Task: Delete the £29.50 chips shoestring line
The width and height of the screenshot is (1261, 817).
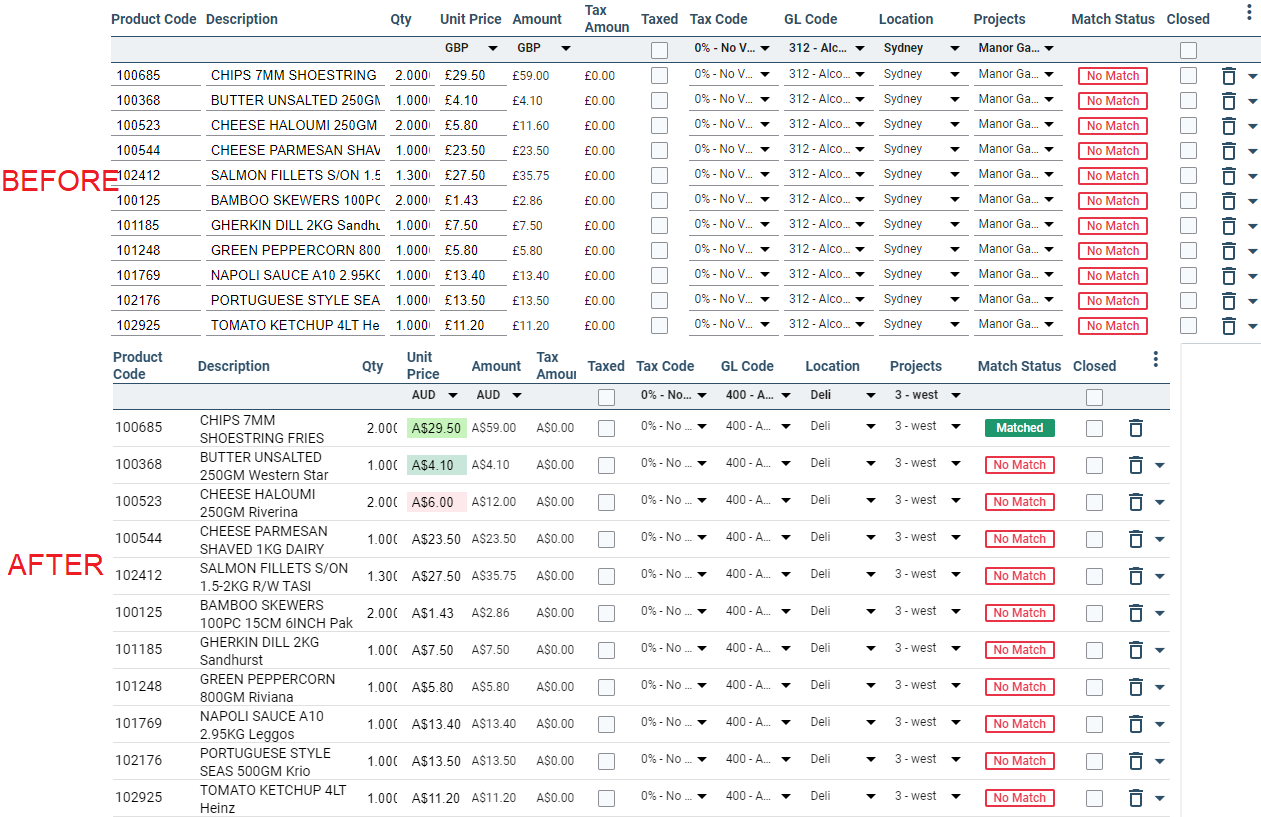Action: pyautogui.click(x=1229, y=76)
